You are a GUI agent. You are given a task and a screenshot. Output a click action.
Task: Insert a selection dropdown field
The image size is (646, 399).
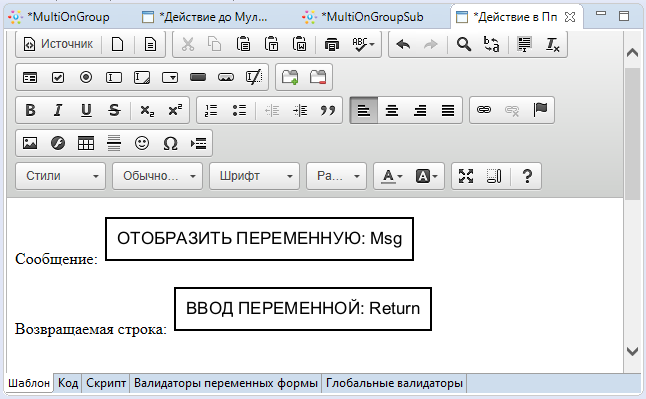[x=170, y=77]
